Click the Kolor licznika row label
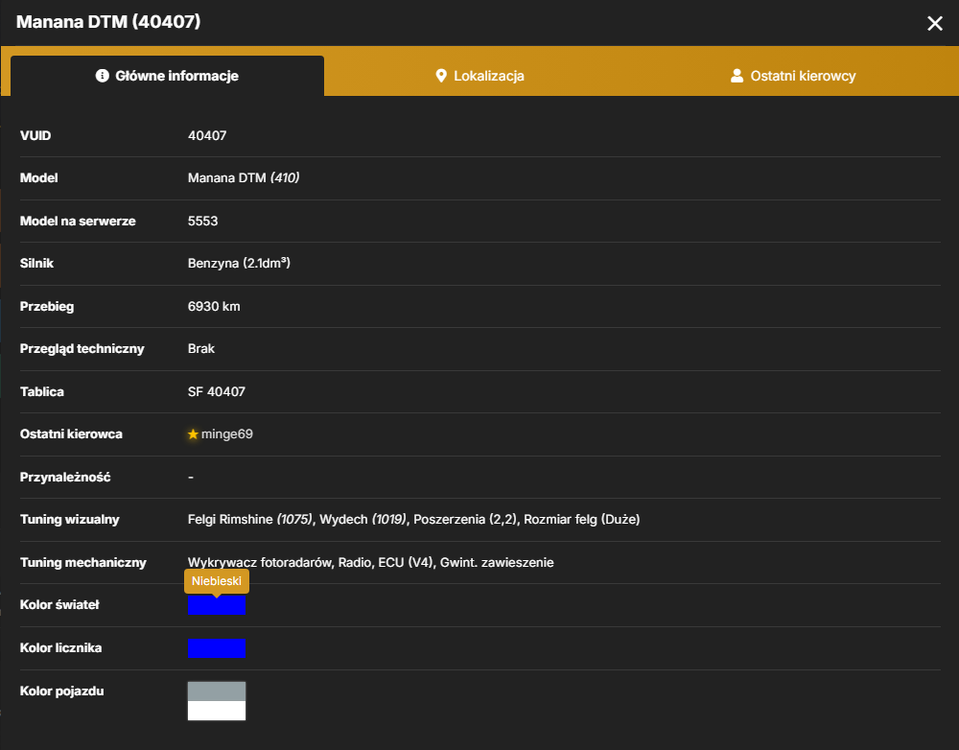The height and width of the screenshot is (750, 959). 61,648
